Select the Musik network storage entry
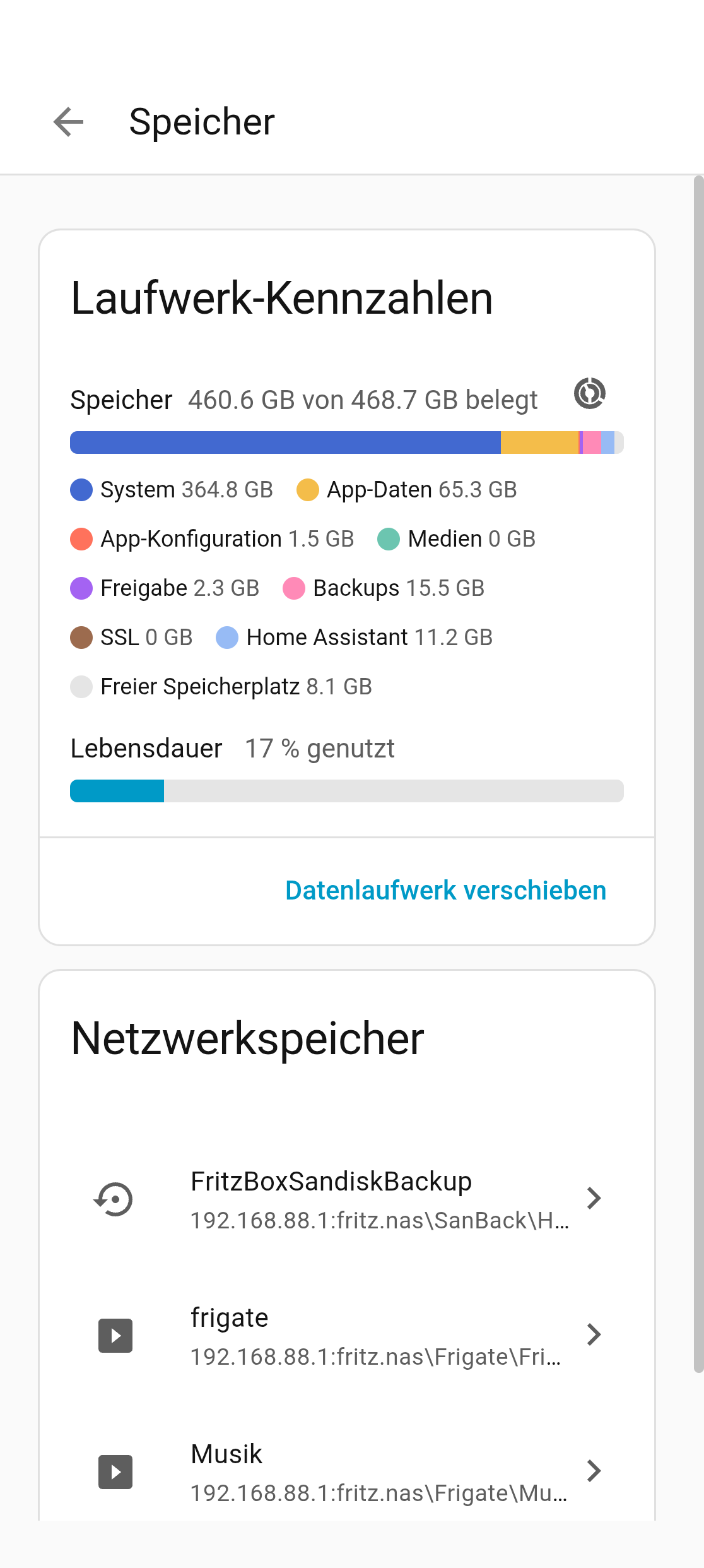This screenshot has height=1568, width=704. [x=347, y=1471]
